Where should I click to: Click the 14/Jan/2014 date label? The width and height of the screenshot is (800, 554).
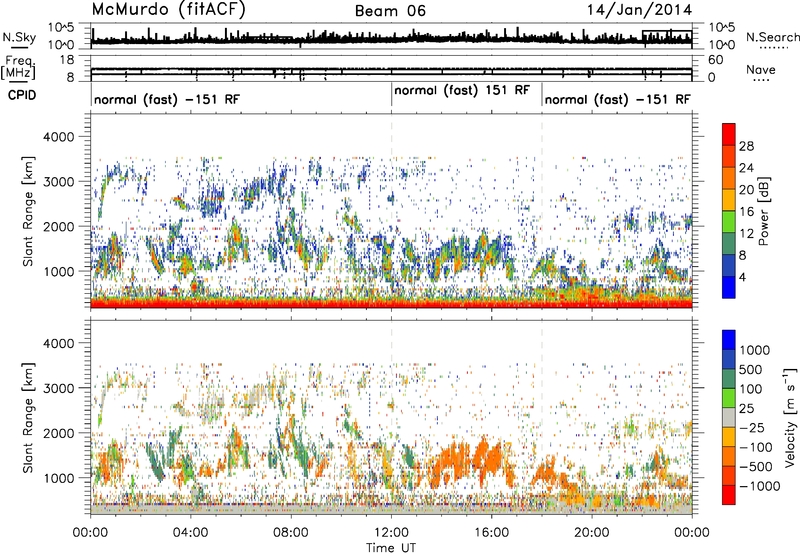(639, 10)
